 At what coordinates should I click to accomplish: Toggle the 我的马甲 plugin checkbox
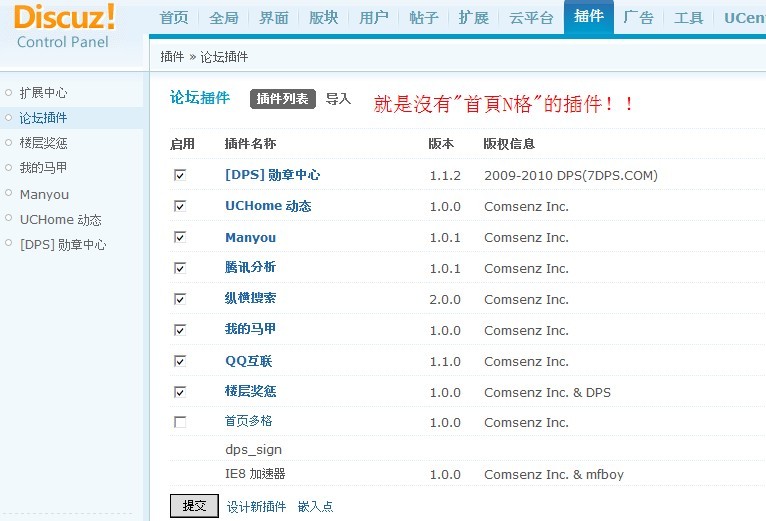point(180,330)
